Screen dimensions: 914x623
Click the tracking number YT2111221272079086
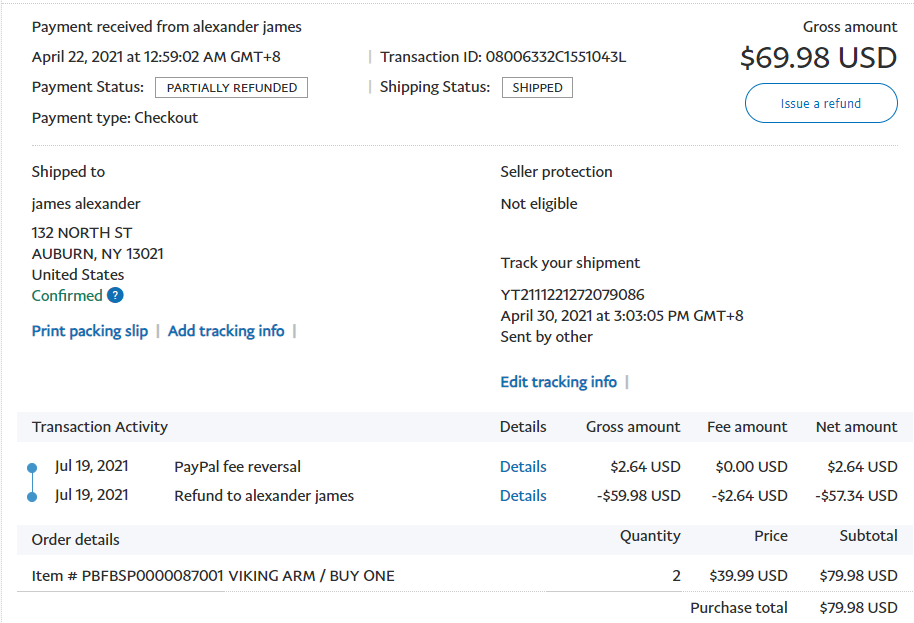pyautogui.click(x=572, y=295)
